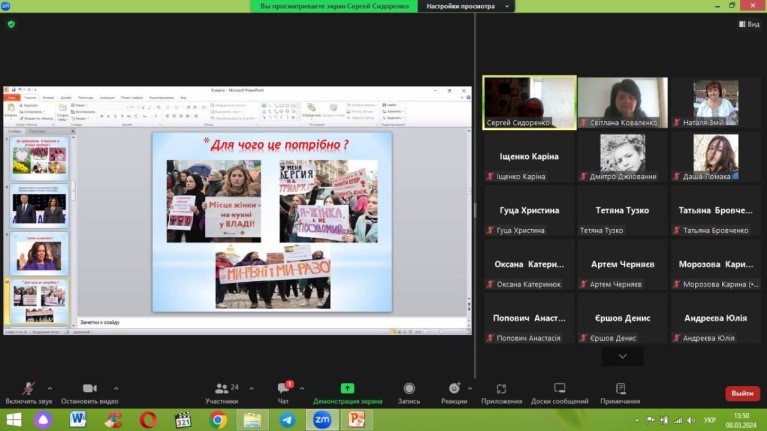The width and height of the screenshot is (767, 431).
Task: Show more participants with down chevron
Action: tap(622, 356)
